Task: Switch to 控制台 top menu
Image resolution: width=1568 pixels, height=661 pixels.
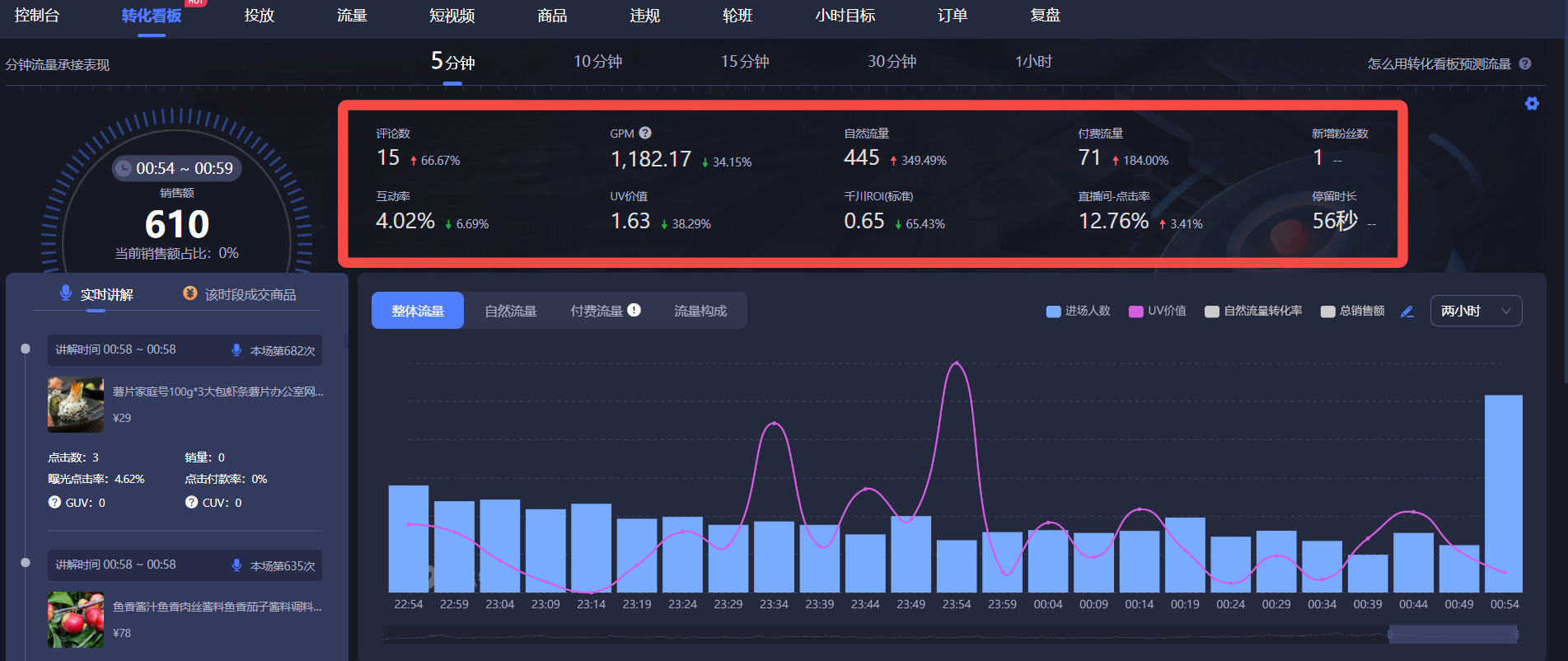Action: pyautogui.click(x=37, y=15)
